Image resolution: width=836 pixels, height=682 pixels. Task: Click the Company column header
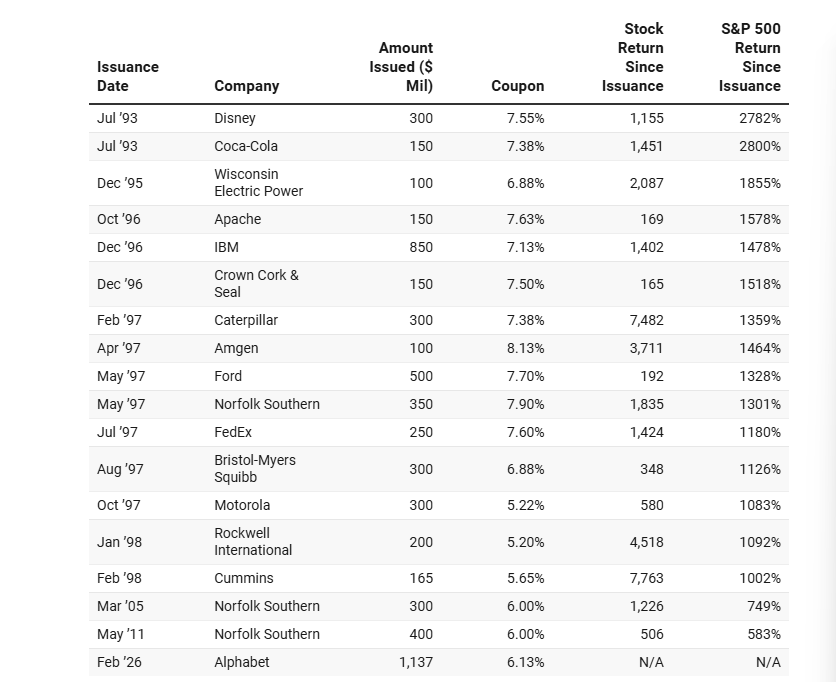[246, 86]
